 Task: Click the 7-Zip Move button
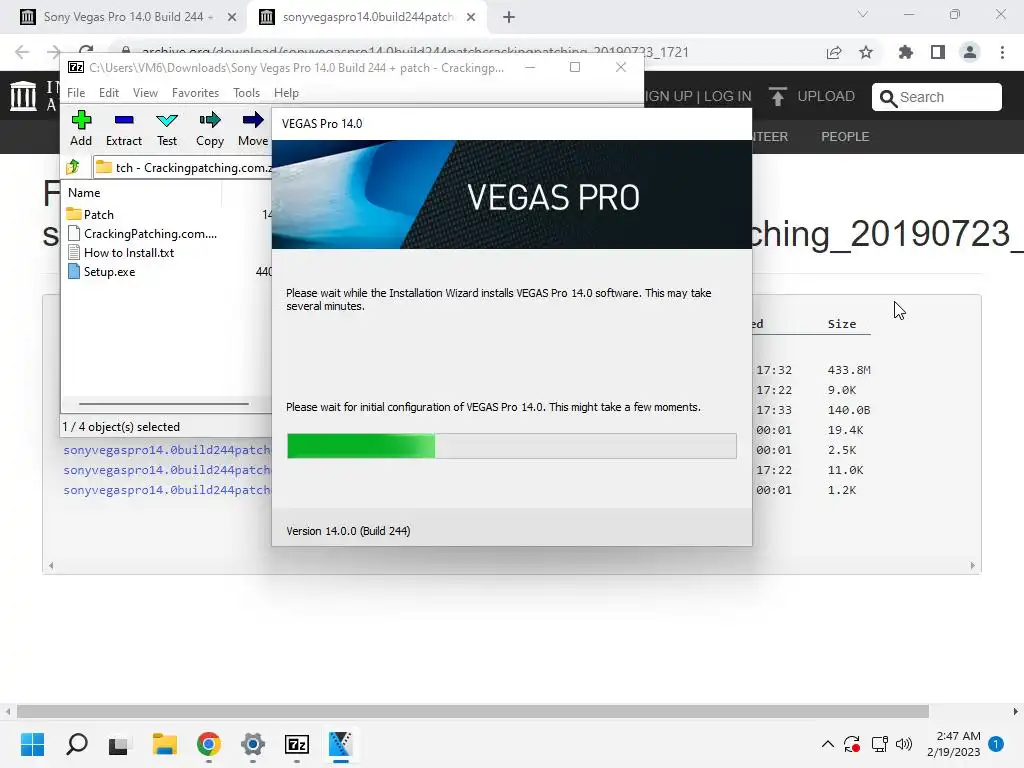pyautogui.click(x=253, y=129)
